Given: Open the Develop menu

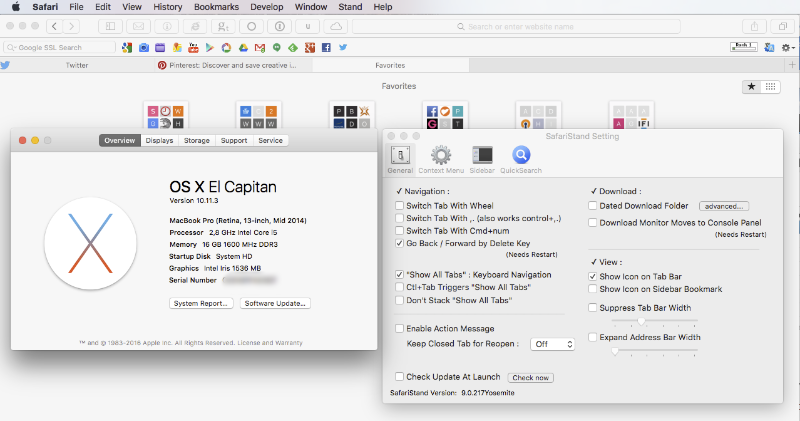Looking at the screenshot, I should [x=267, y=7].
